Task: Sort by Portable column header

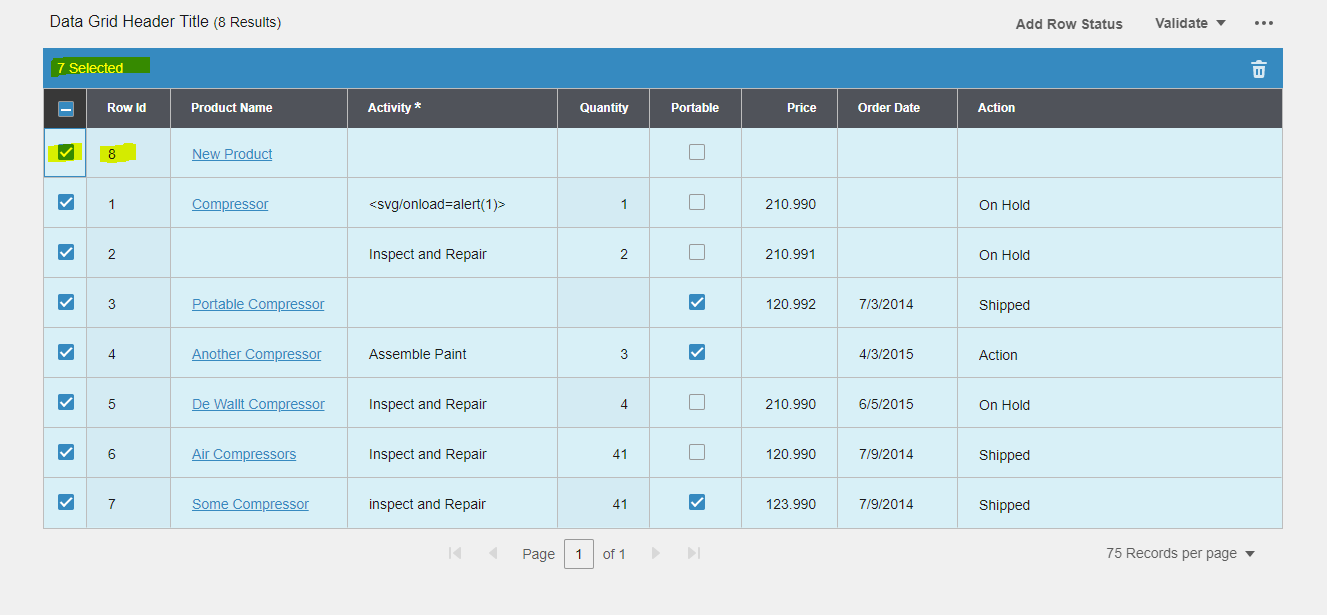Action: point(695,108)
